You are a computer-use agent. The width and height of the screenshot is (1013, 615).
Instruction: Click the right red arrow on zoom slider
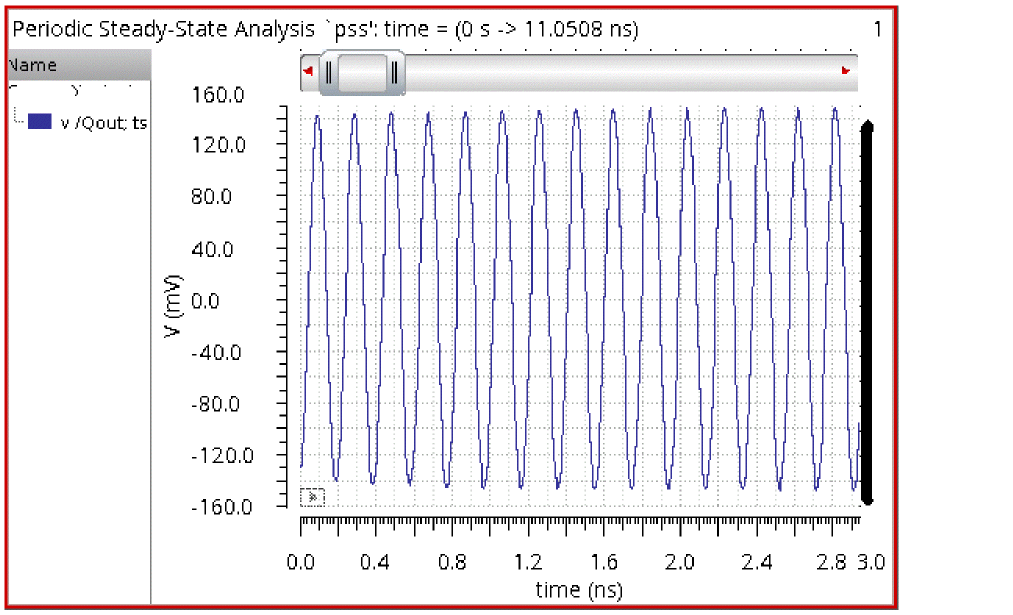coord(845,71)
